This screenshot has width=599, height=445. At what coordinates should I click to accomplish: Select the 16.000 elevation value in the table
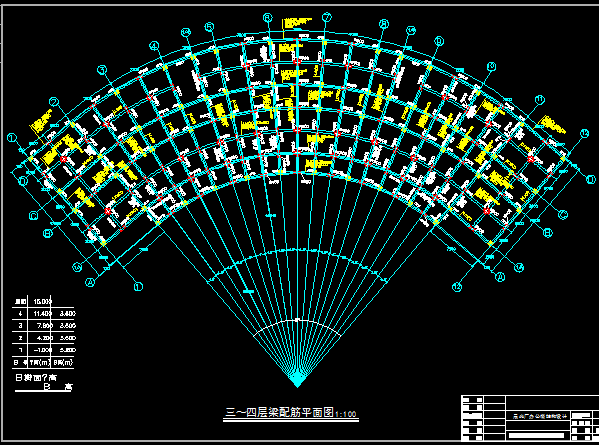[x=42, y=301]
